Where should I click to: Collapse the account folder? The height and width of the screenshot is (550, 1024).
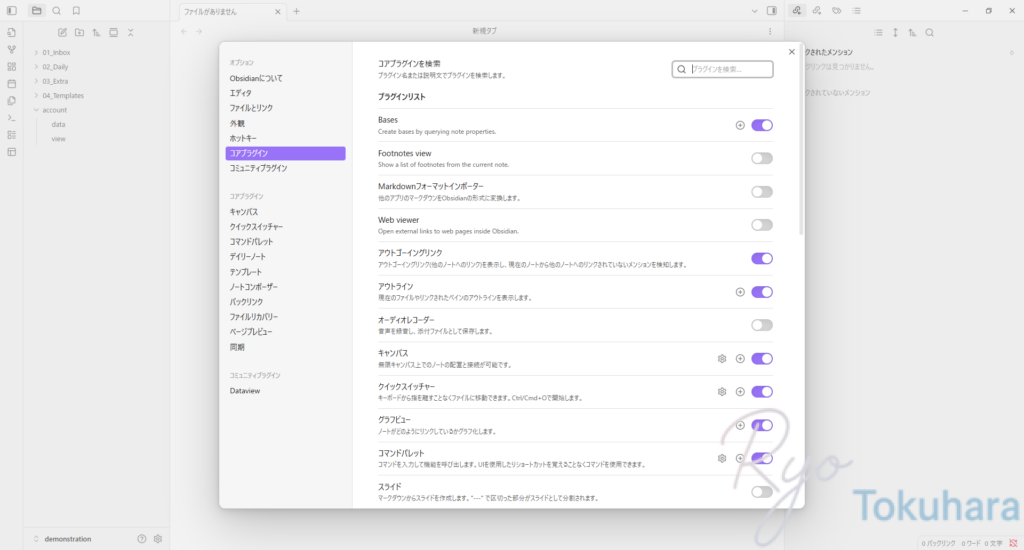tap(54, 110)
